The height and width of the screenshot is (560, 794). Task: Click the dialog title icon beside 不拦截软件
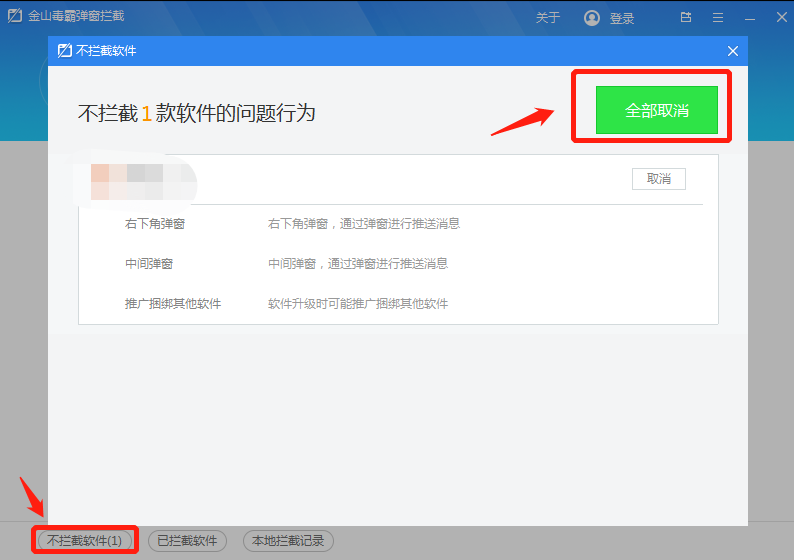64,51
